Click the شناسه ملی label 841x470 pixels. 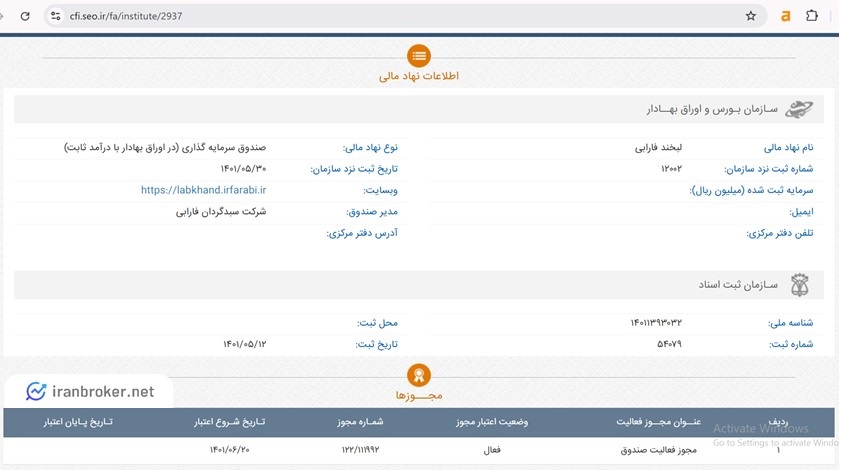click(x=791, y=323)
